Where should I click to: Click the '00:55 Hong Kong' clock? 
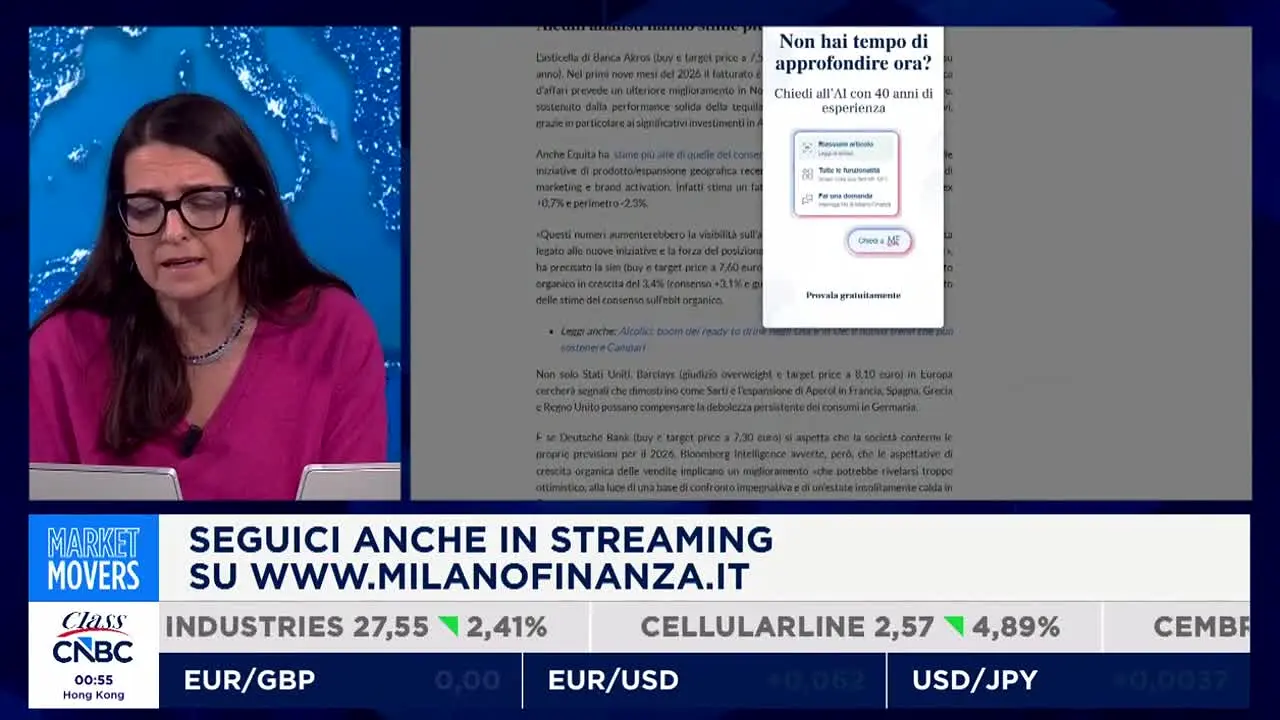click(x=93, y=687)
